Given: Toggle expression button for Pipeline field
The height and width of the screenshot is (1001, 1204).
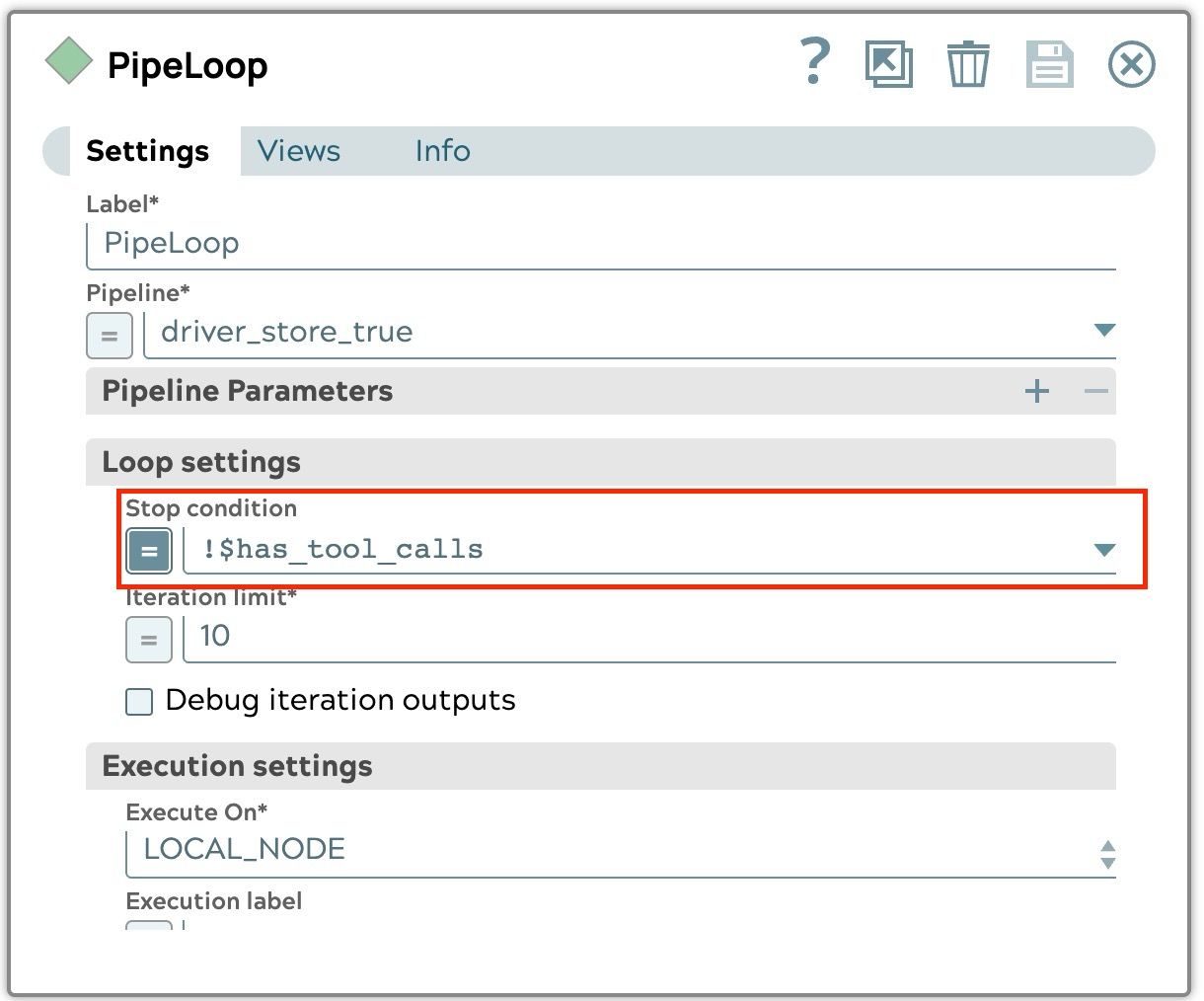Looking at the screenshot, I should click(x=110, y=335).
